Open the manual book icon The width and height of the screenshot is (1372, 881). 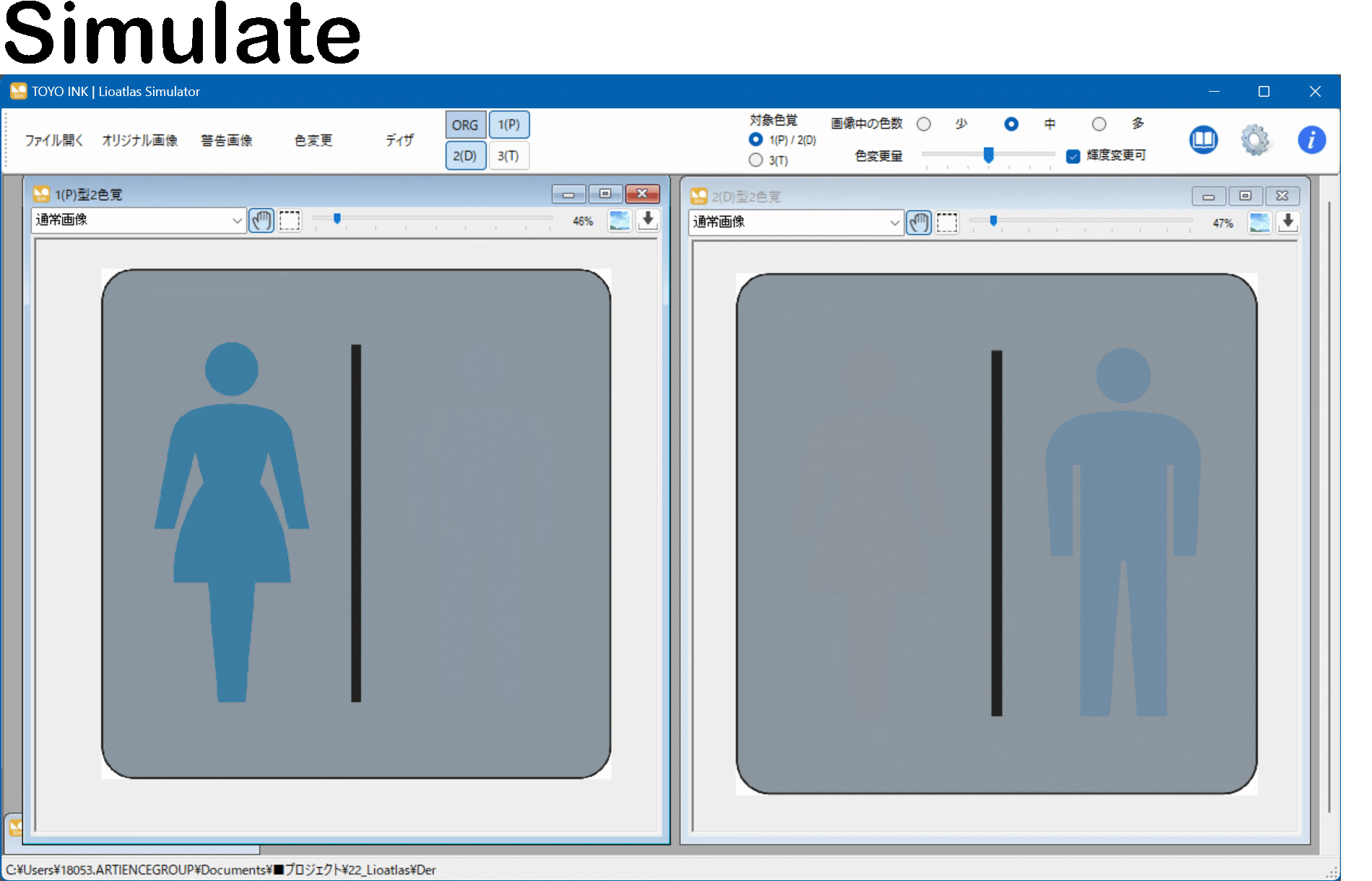pyautogui.click(x=1203, y=139)
